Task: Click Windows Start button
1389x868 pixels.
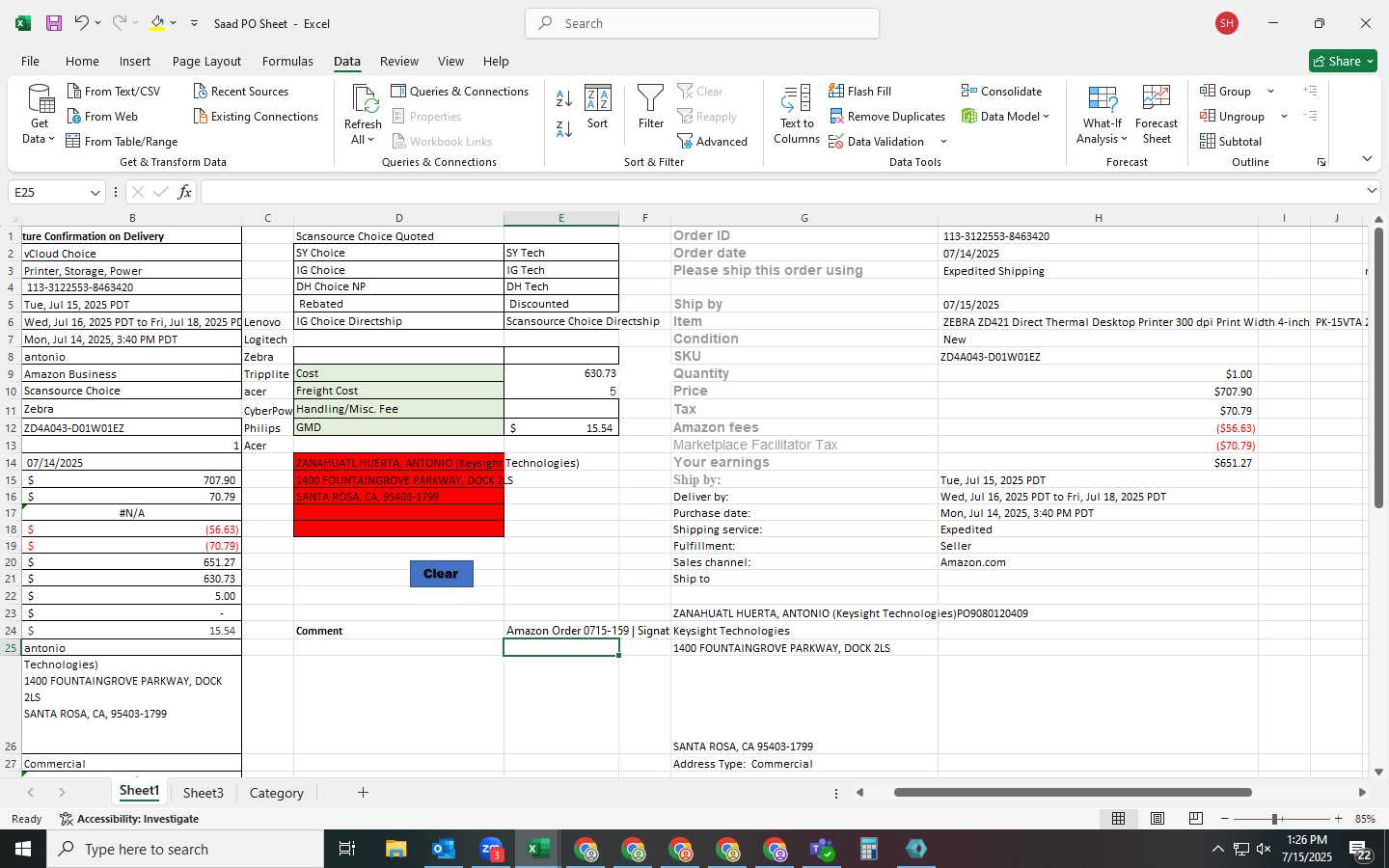Action: click(23, 849)
